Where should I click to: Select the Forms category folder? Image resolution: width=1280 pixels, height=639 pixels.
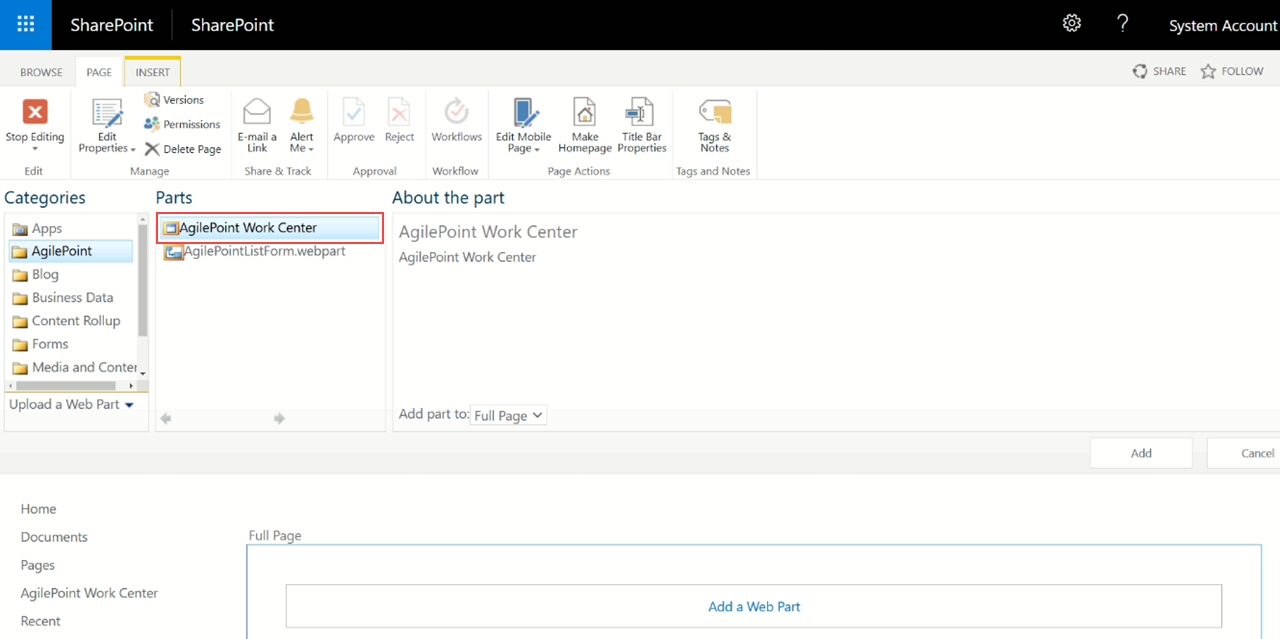tap(40, 344)
